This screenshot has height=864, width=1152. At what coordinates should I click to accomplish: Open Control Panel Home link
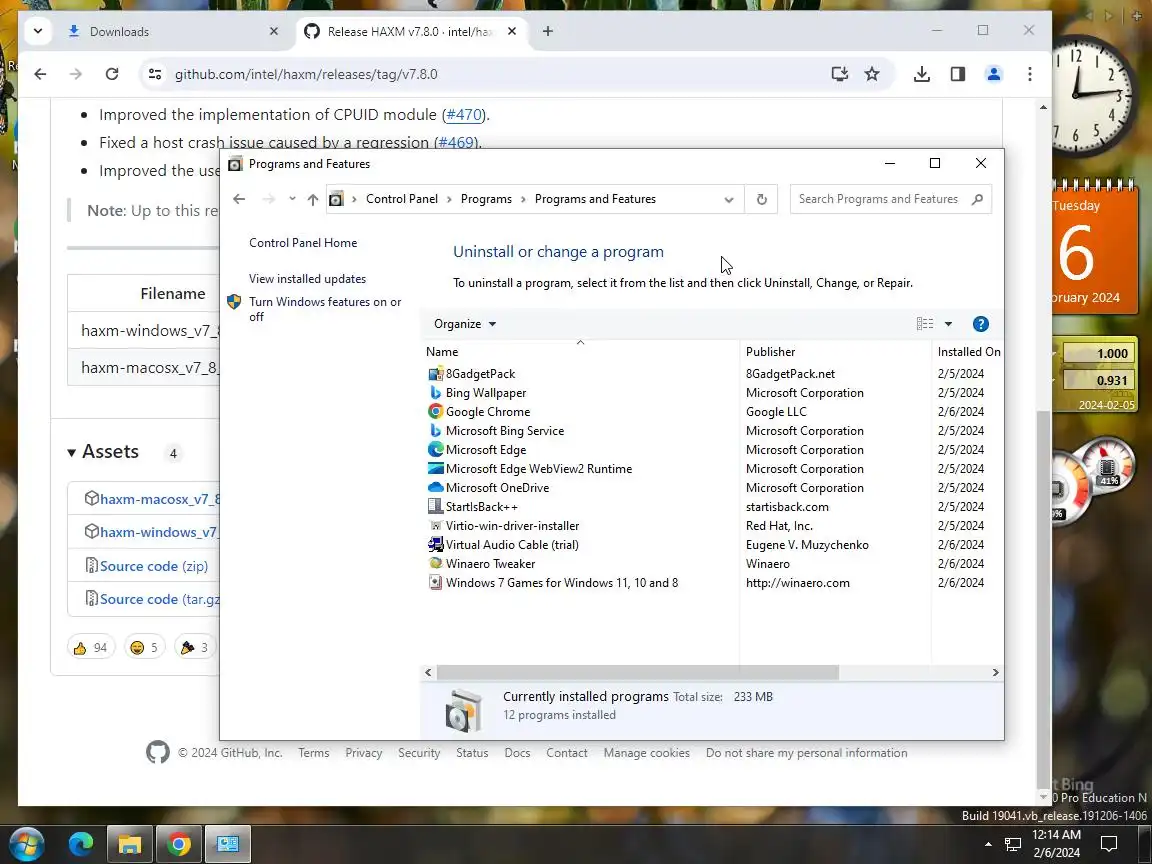tap(303, 242)
